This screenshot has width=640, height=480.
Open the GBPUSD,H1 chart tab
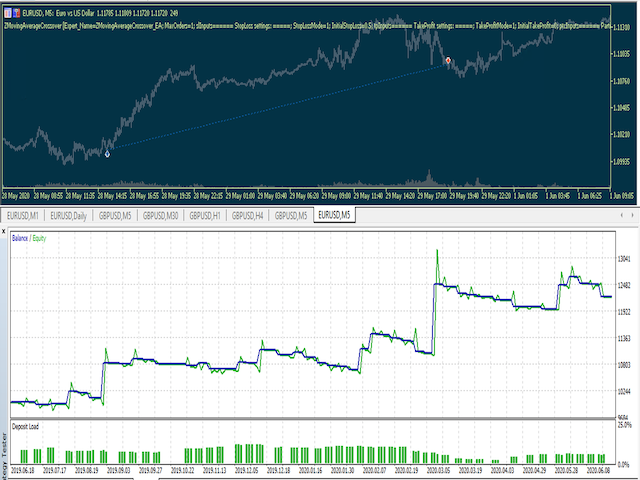pyautogui.click(x=205, y=216)
